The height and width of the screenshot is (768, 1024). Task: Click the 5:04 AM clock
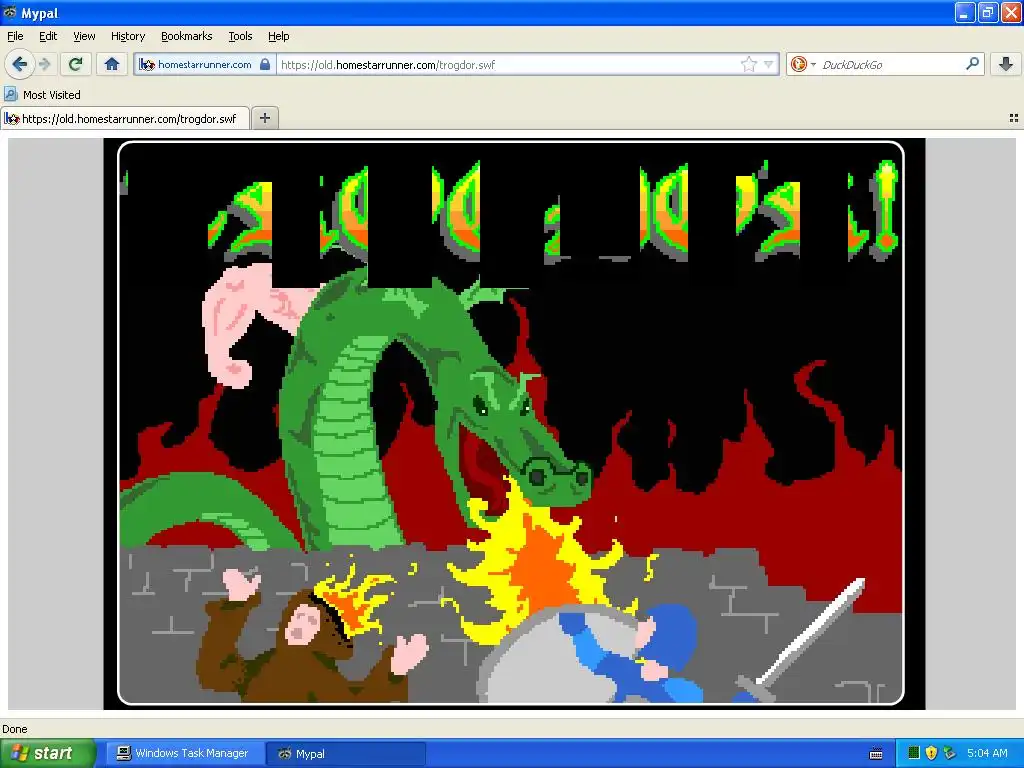(x=987, y=753)
